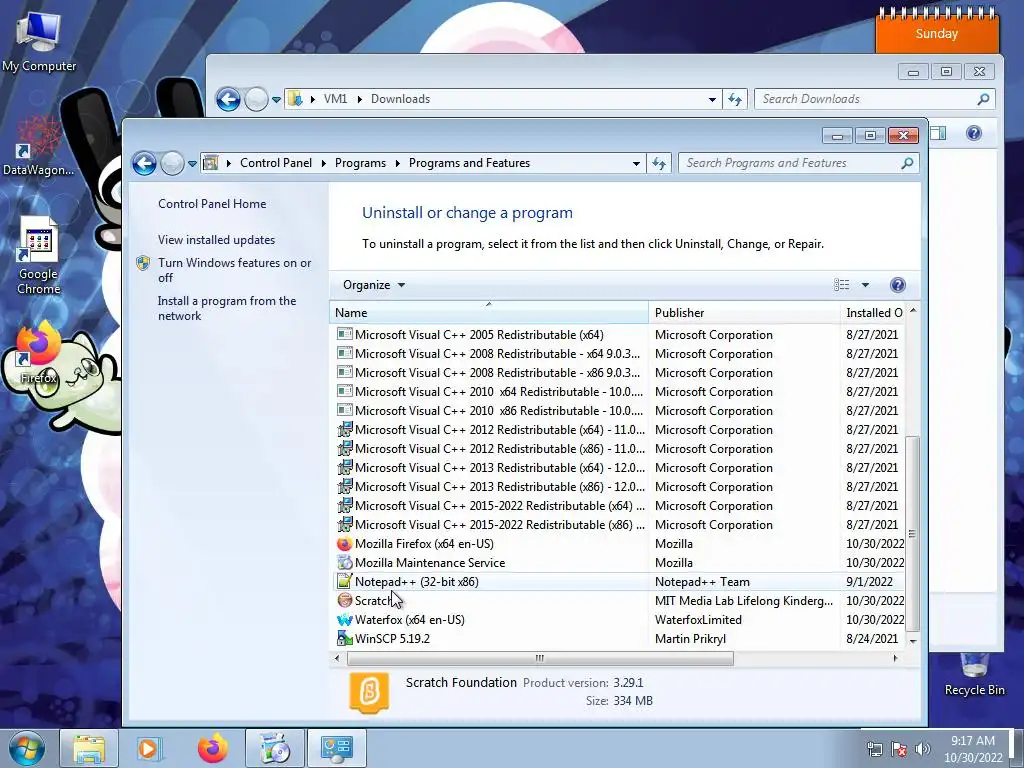Select the Sunday calendar gadget
Viewport: 1024px width, 768px height.
(x=936, y=30)
